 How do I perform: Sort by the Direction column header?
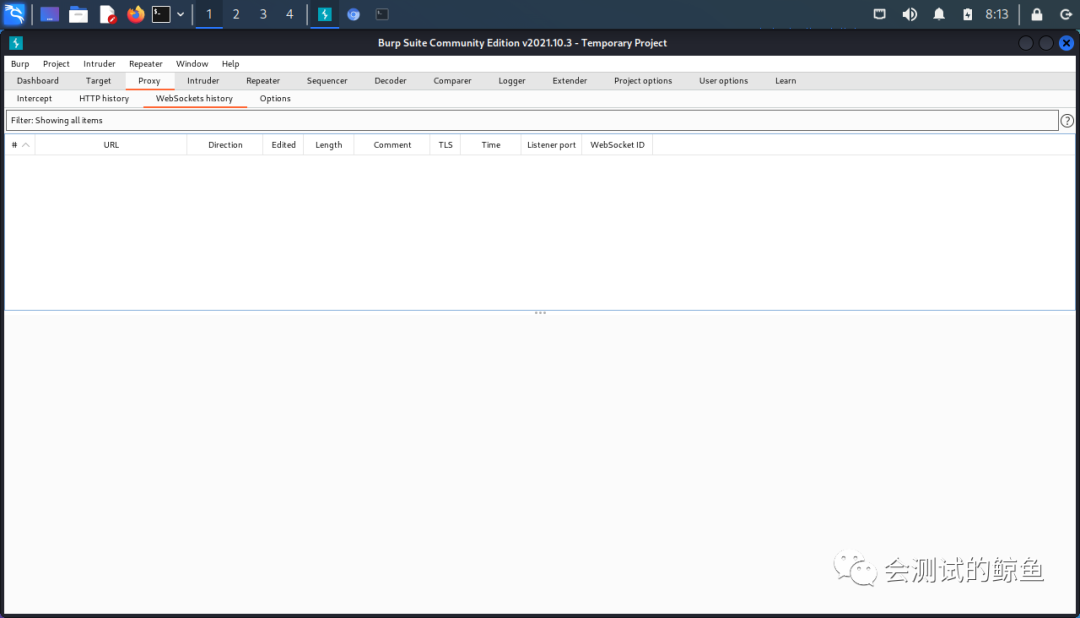225,145
